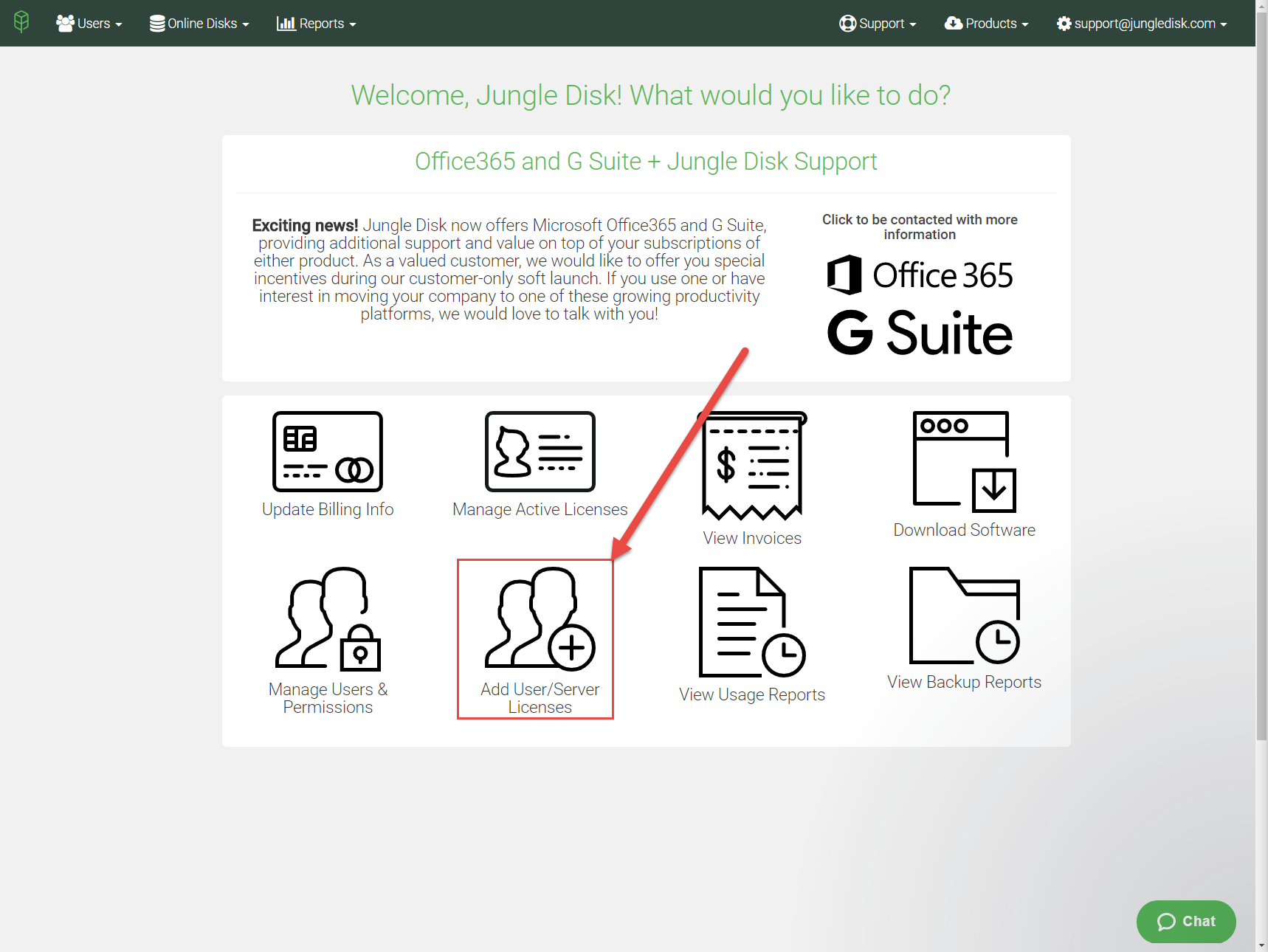Expand the Reports dropdown menu
Screen dimensions: 1268x952
[x=317, y=24]
